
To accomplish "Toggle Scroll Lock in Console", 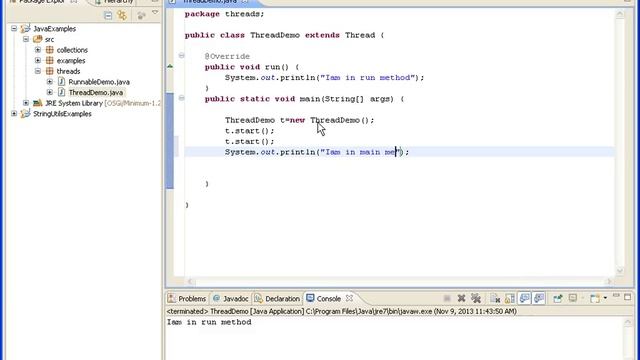I will pos(510,299).
